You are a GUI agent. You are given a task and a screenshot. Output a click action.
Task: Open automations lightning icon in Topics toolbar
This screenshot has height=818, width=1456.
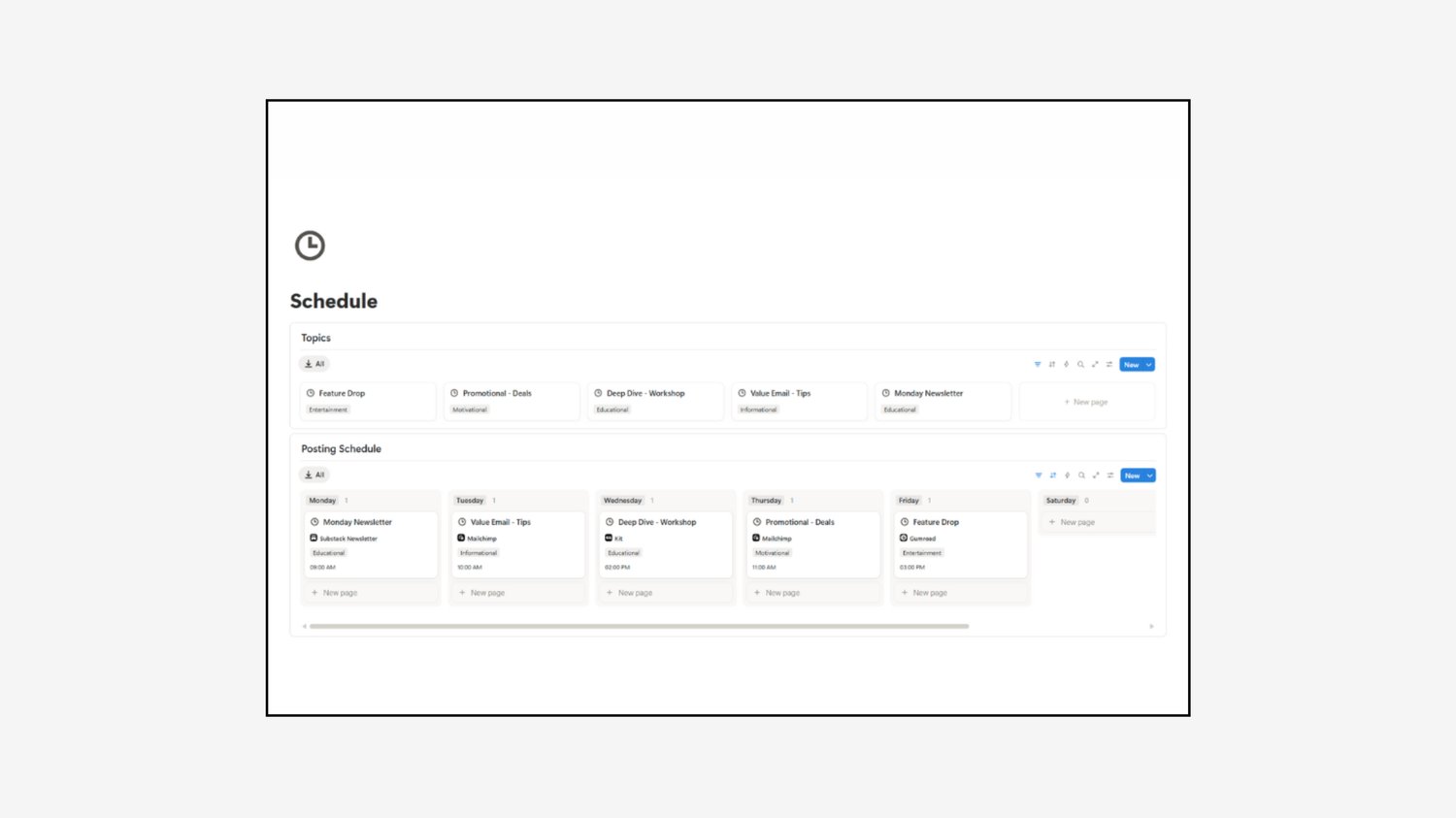pyautogui.click(x=1066, y=365)
